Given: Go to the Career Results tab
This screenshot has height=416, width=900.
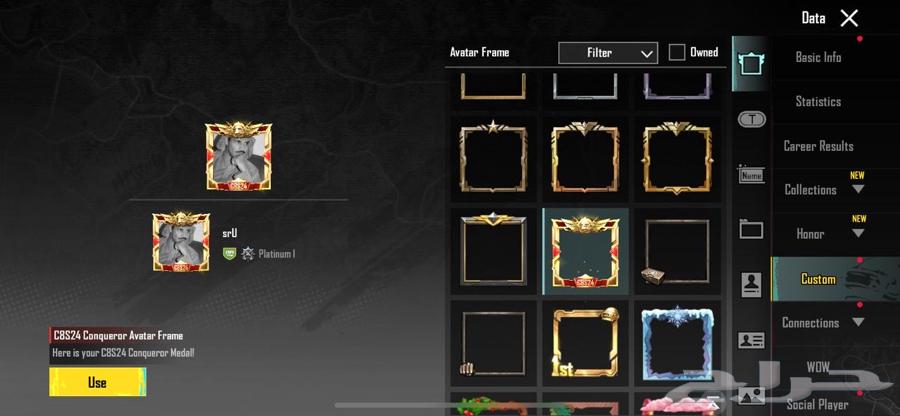Looking at the screenshot, I should (x=818, y=146).
